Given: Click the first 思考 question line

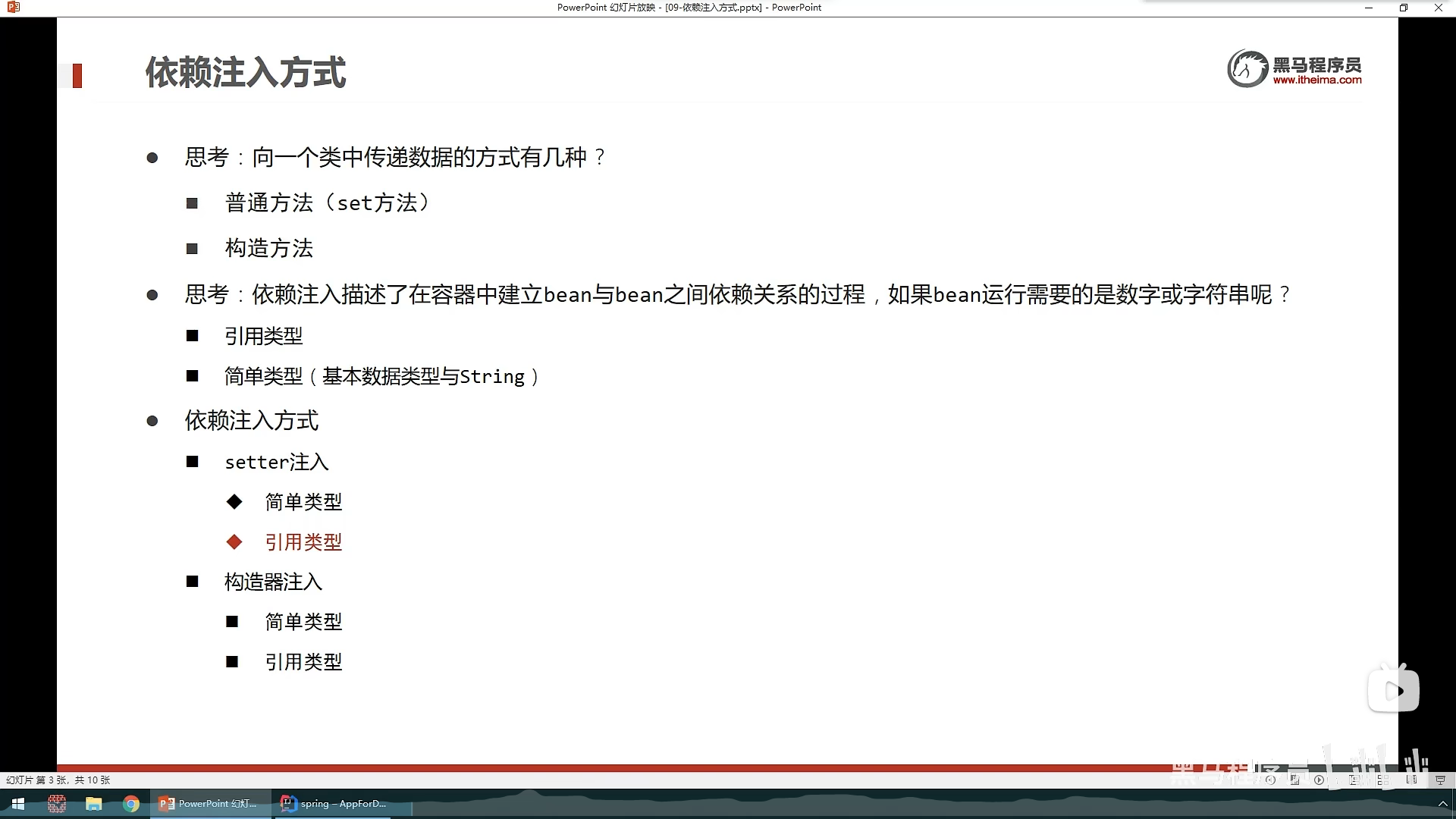Looking at the screenshot, I should click(395, 157).
